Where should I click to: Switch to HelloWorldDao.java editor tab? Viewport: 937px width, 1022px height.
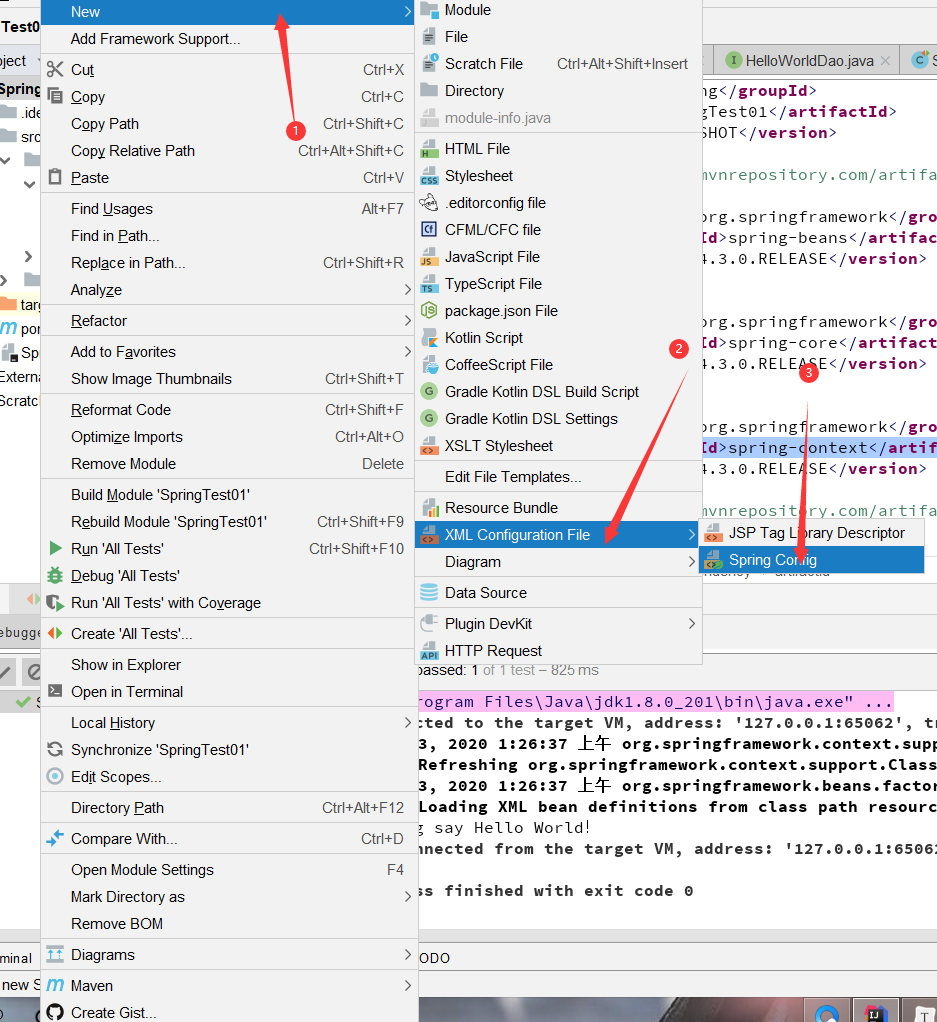(x=809, y=61)
